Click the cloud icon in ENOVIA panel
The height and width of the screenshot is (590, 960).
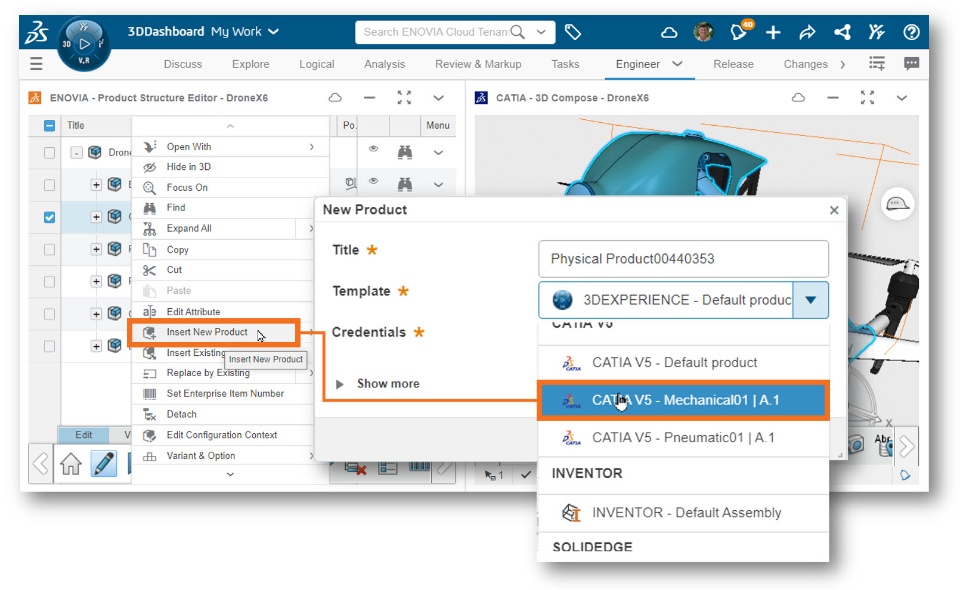coord(335,97)
